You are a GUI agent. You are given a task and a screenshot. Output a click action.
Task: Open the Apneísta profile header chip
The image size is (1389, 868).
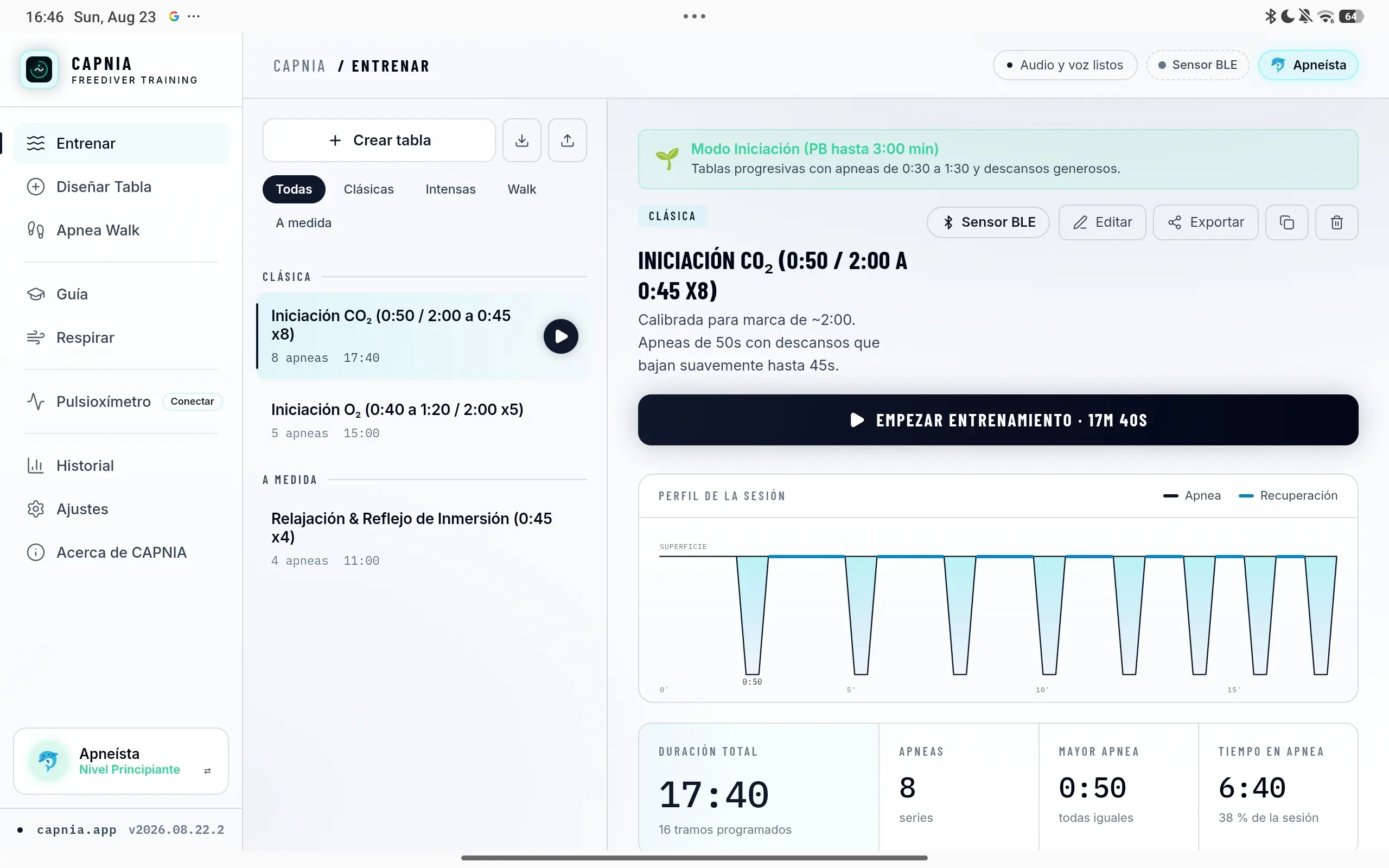1308,65
